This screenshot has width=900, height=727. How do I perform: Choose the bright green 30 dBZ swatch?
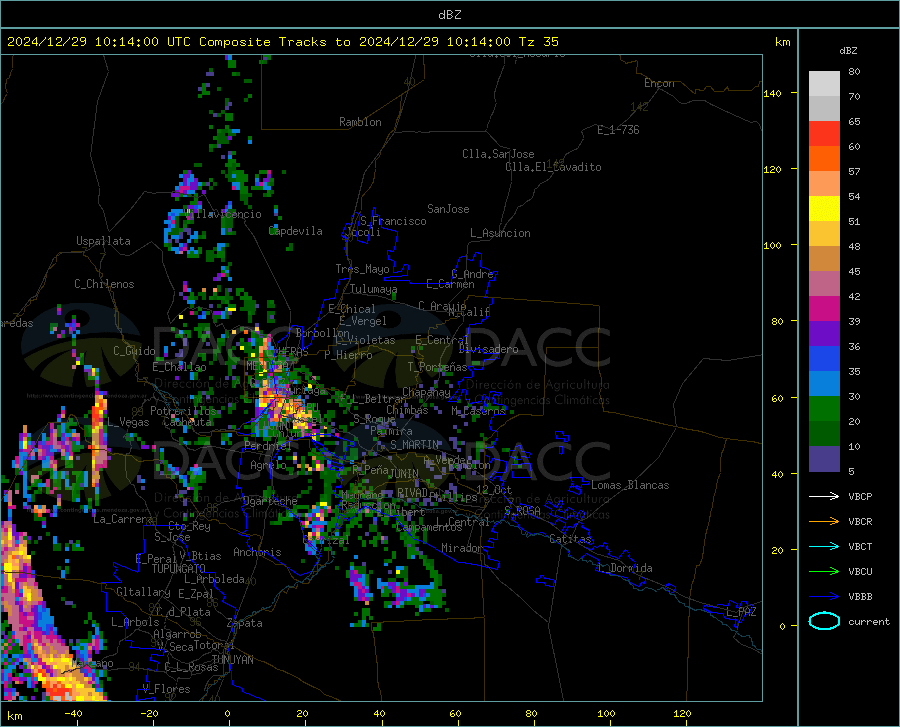824,409
